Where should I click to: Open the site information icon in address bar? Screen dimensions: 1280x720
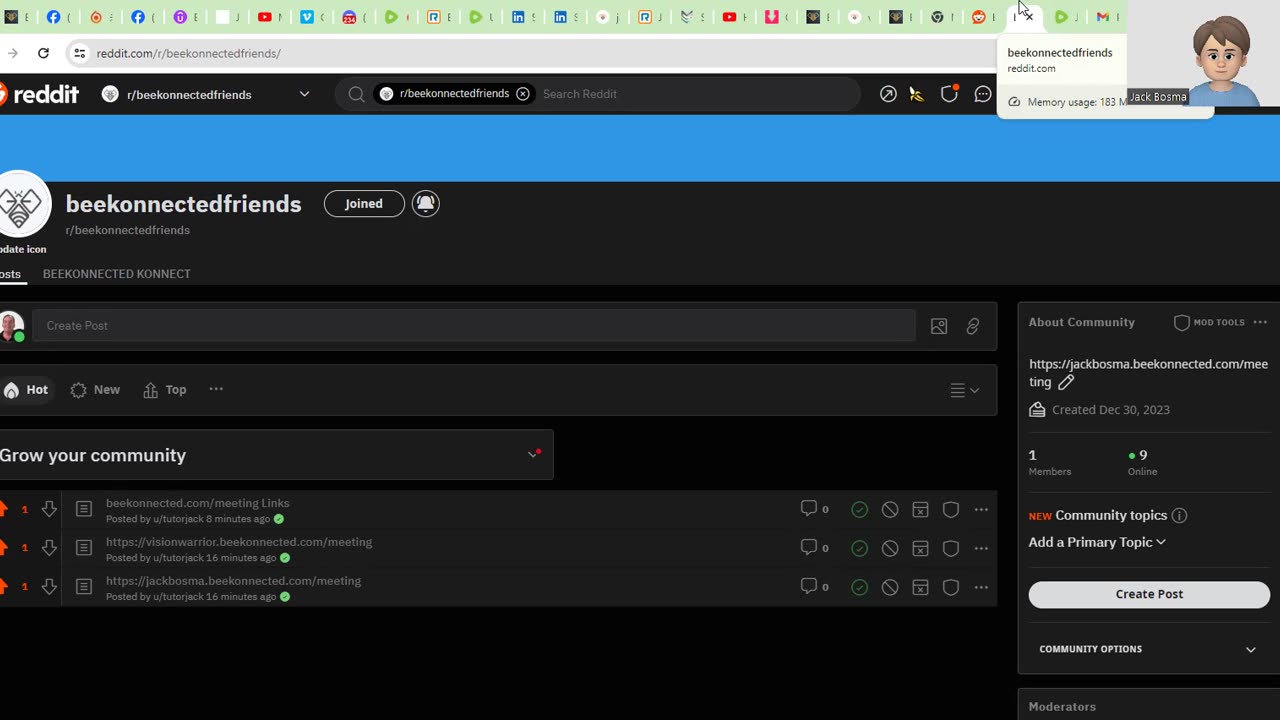click(x=80, y=53)
